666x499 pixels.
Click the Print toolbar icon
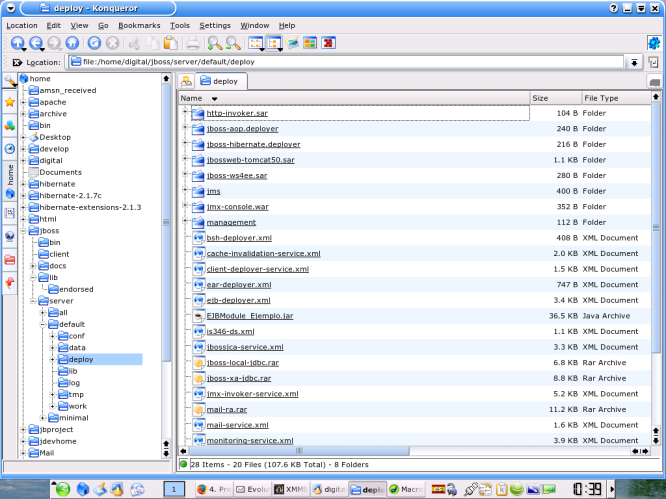tap(193, 43)
